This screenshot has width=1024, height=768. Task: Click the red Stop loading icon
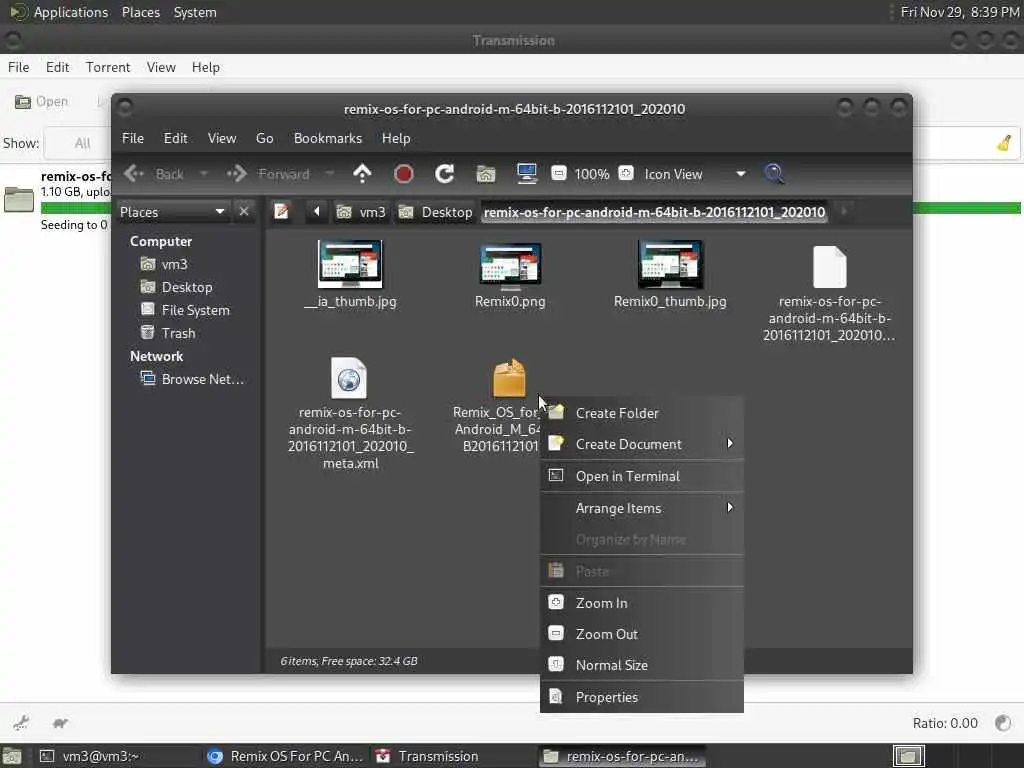click(404, 174)
